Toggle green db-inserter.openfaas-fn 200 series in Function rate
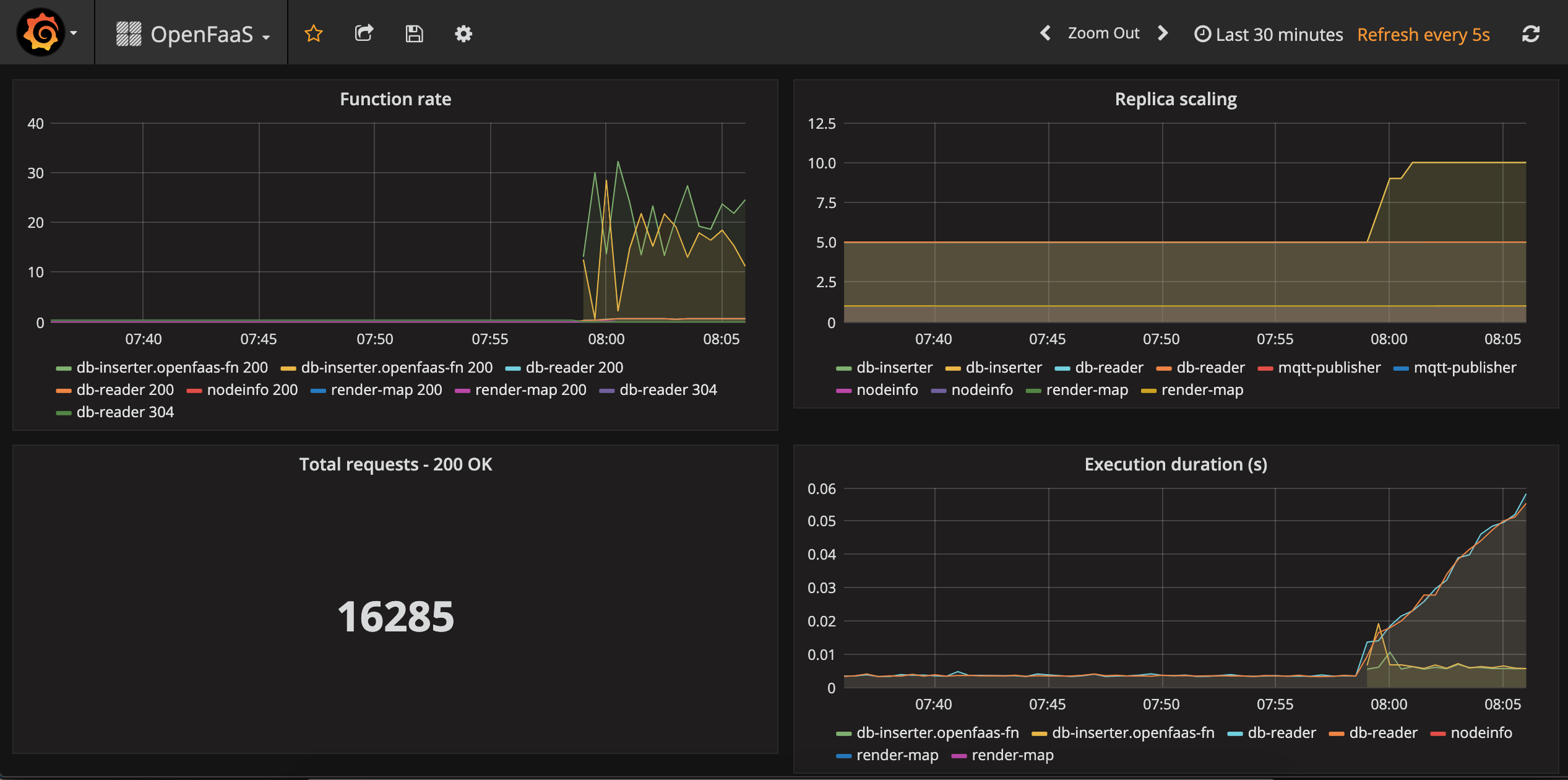The image size is (1568, 780). click(x=172, y=368)
